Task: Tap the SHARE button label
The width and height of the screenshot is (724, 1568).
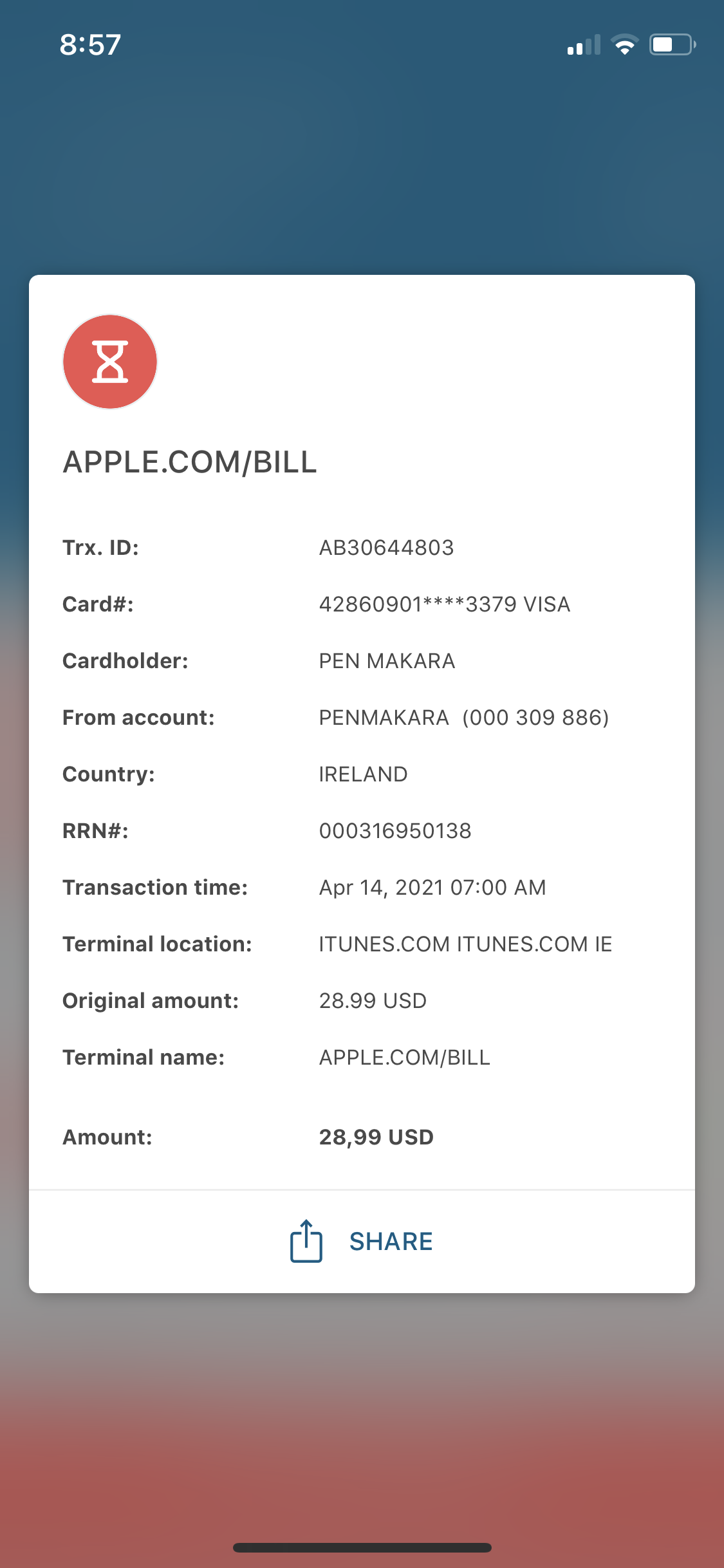Action: [x=391, y=1242]
